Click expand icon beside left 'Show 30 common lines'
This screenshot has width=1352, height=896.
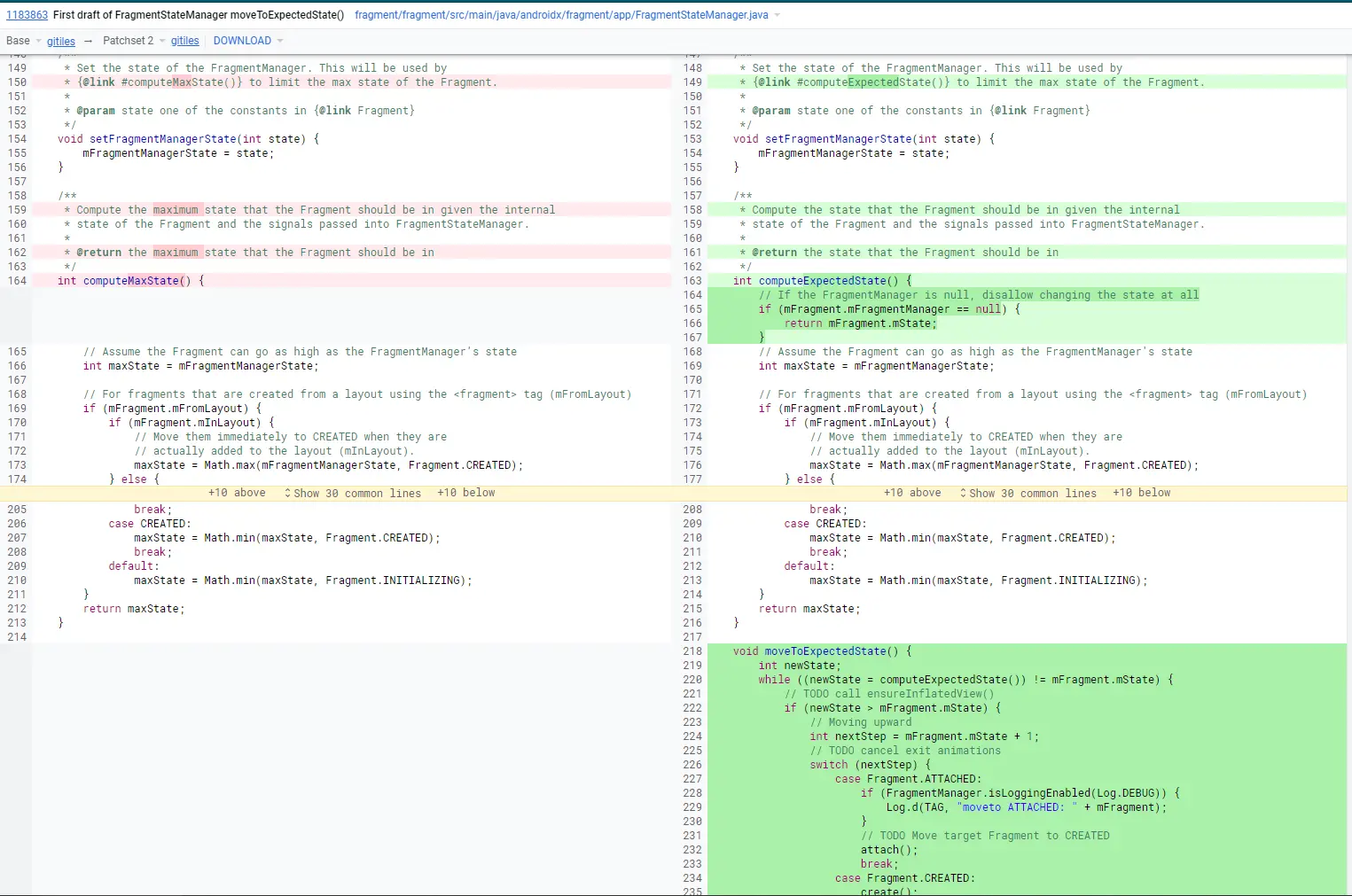(287, 493)
